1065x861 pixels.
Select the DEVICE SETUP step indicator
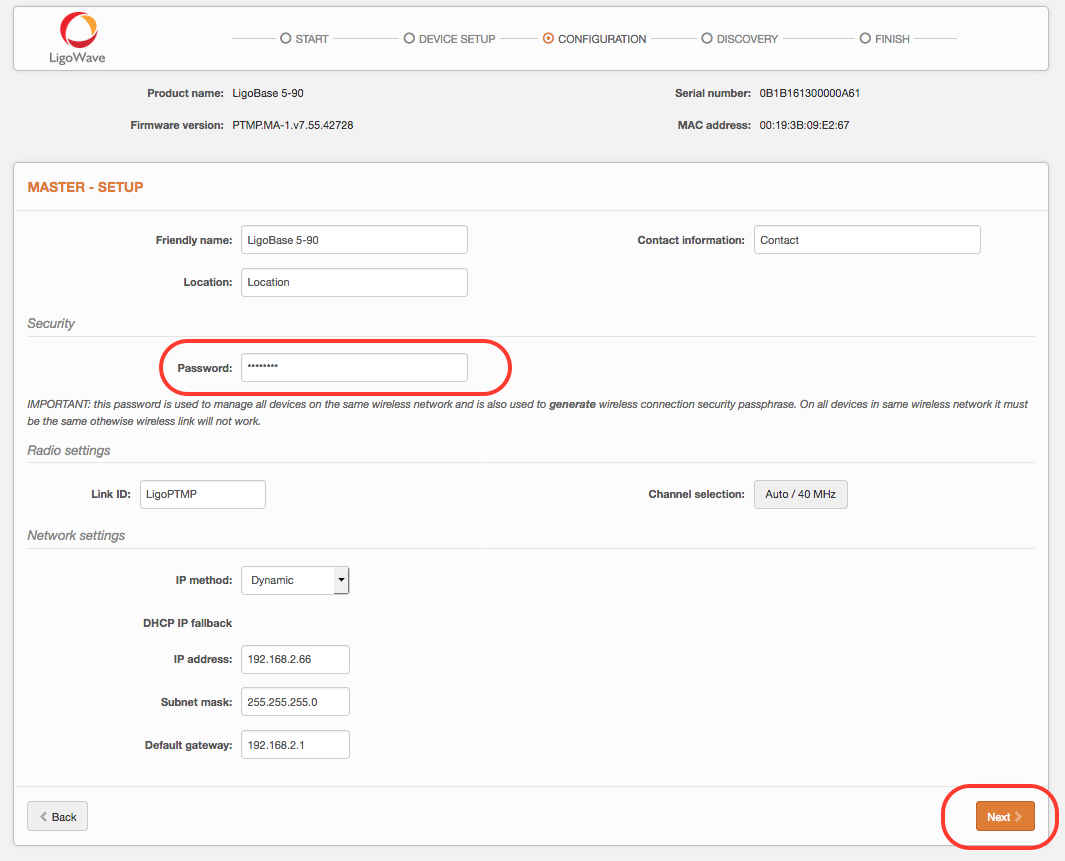(x=410, y=38)
